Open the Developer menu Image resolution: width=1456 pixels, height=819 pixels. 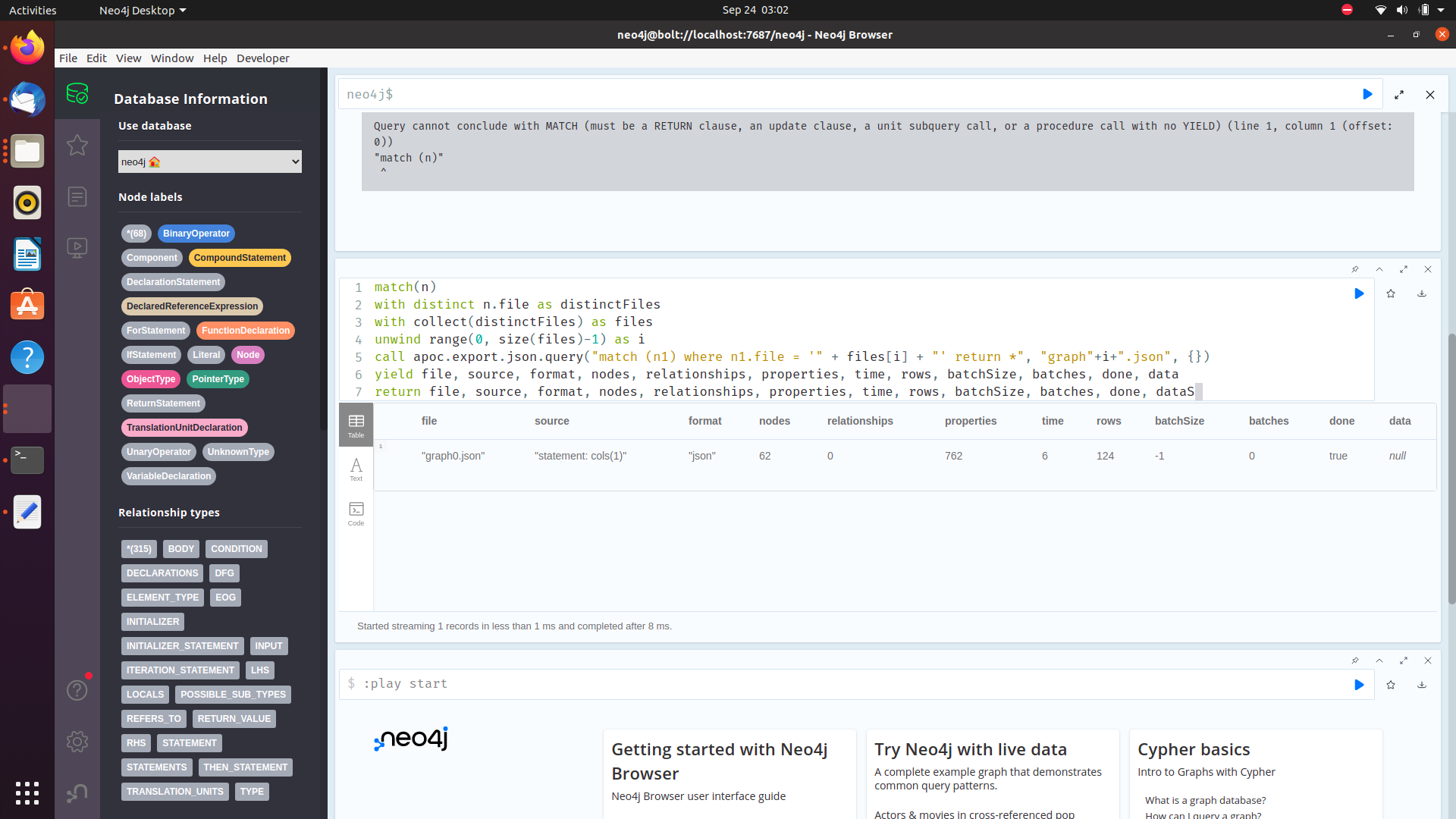[262, 58]
